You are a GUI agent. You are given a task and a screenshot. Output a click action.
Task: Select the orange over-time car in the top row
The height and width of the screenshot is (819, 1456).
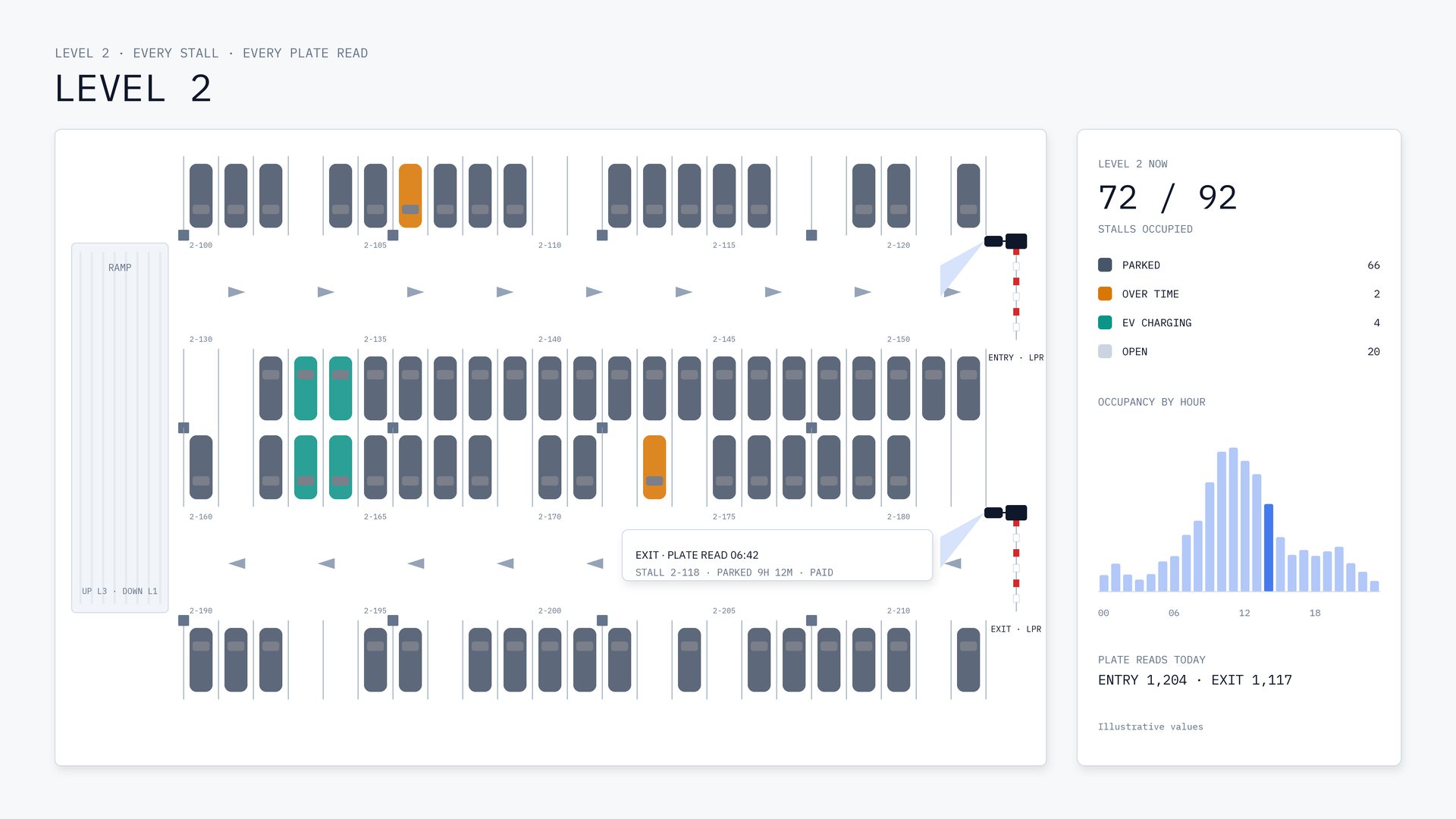tap(410, 196)
